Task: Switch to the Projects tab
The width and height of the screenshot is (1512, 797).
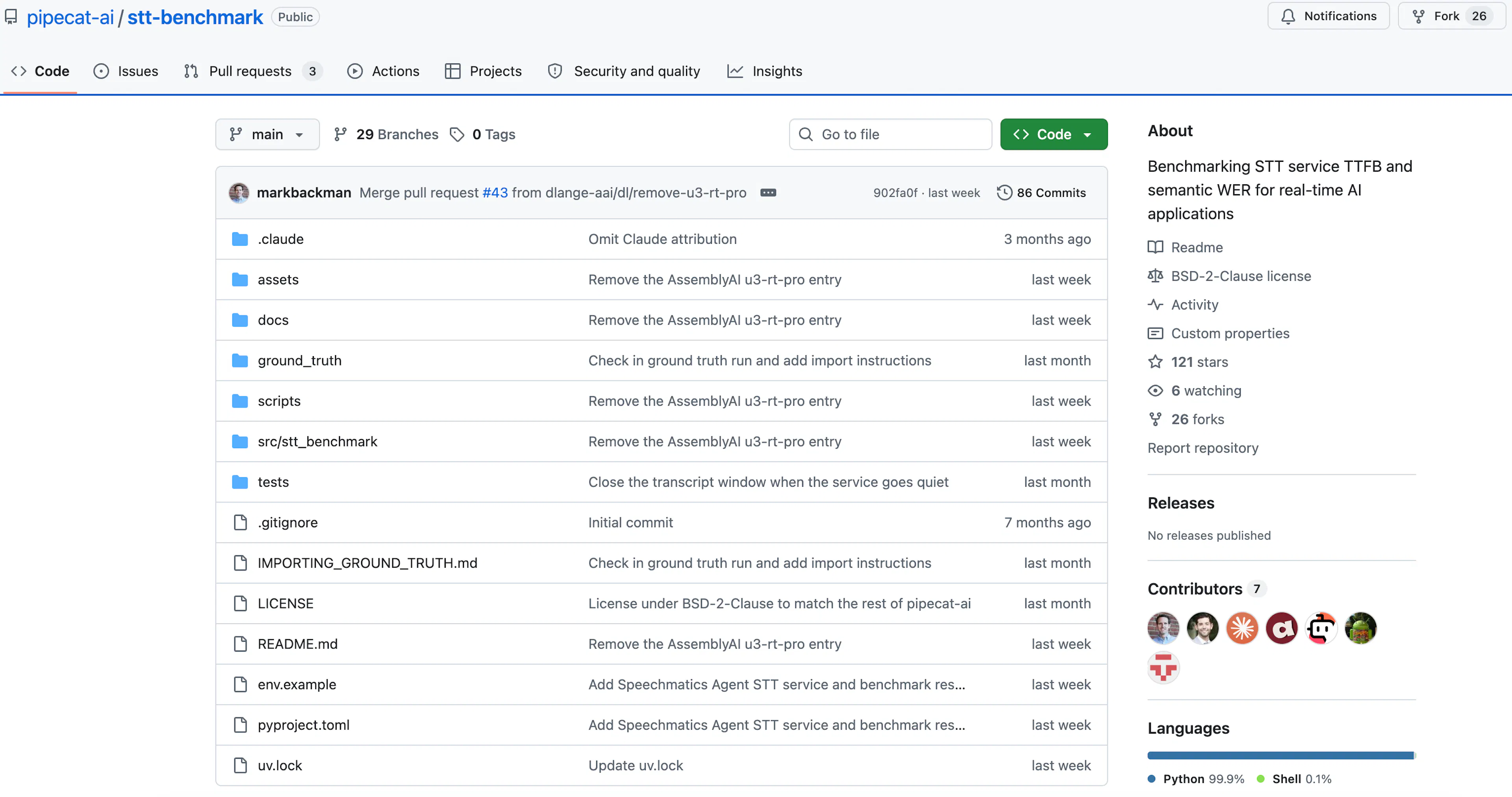Action: tap(483, 71)
